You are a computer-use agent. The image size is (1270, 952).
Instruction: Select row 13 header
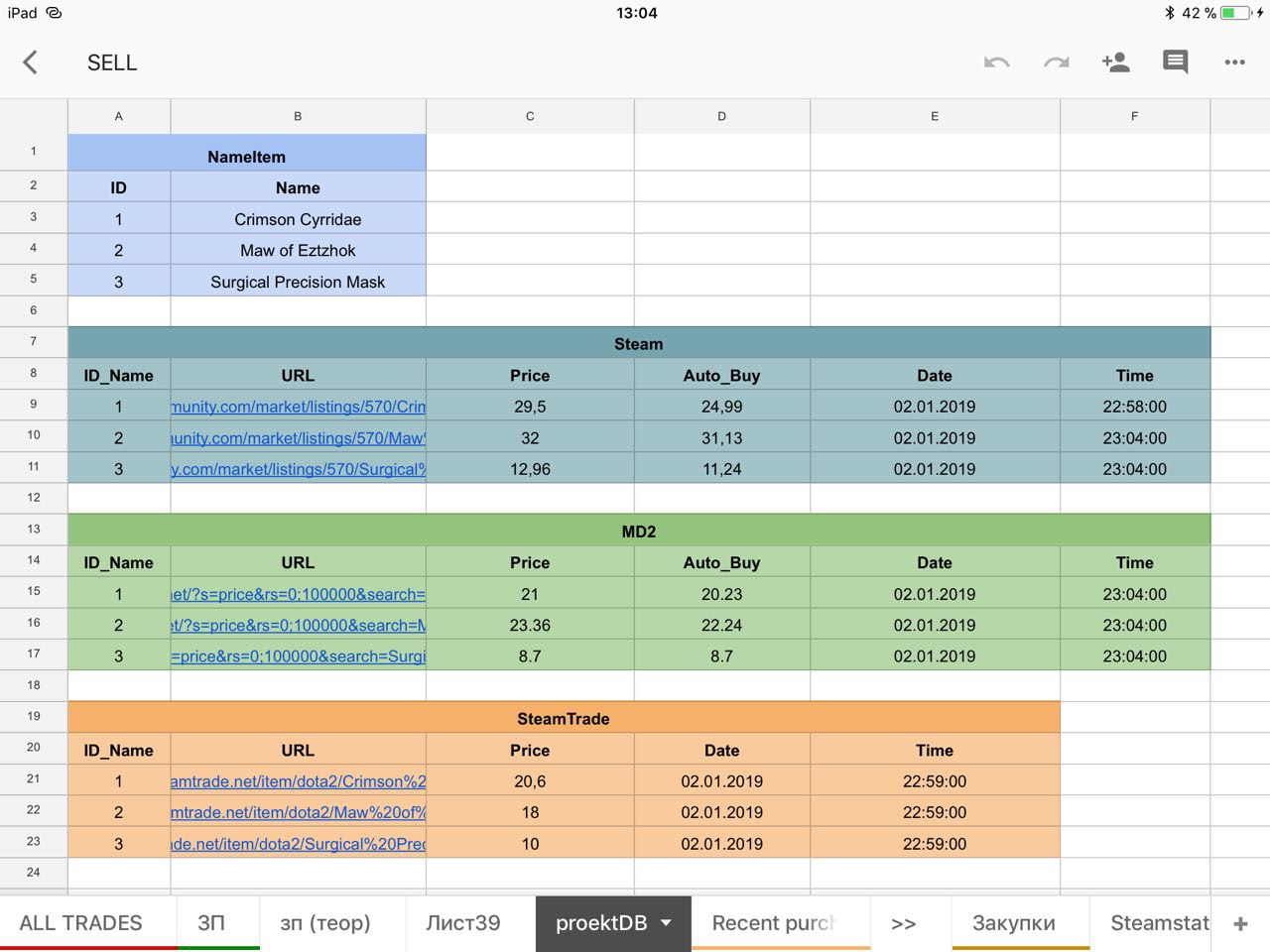(34, 529)
